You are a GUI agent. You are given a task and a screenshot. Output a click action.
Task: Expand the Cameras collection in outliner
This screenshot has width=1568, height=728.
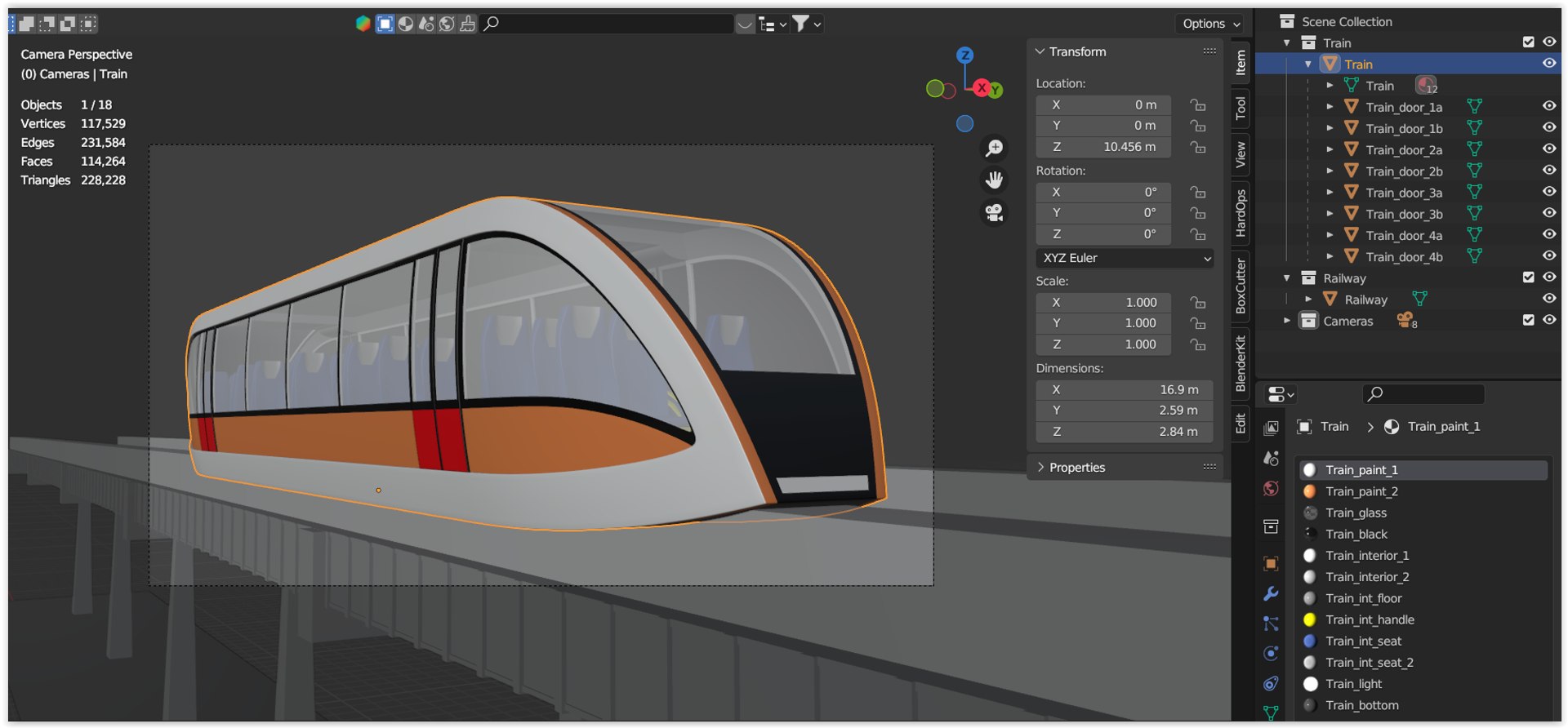(x=1287, y=321)
